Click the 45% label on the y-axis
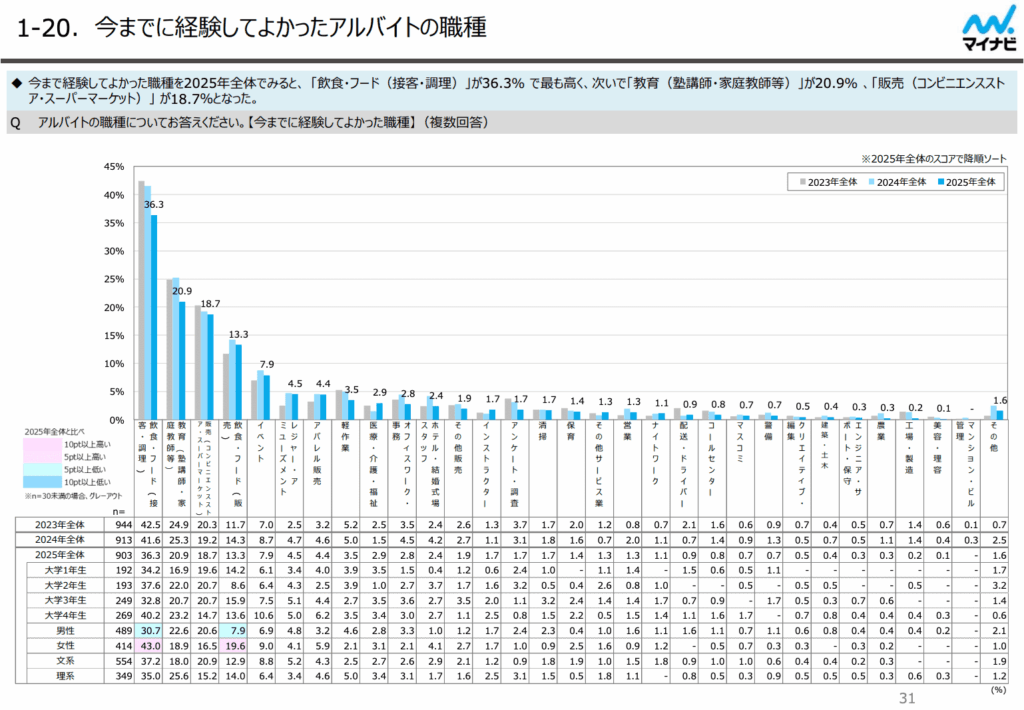The image size is (1024, 710). click(113, 167)
